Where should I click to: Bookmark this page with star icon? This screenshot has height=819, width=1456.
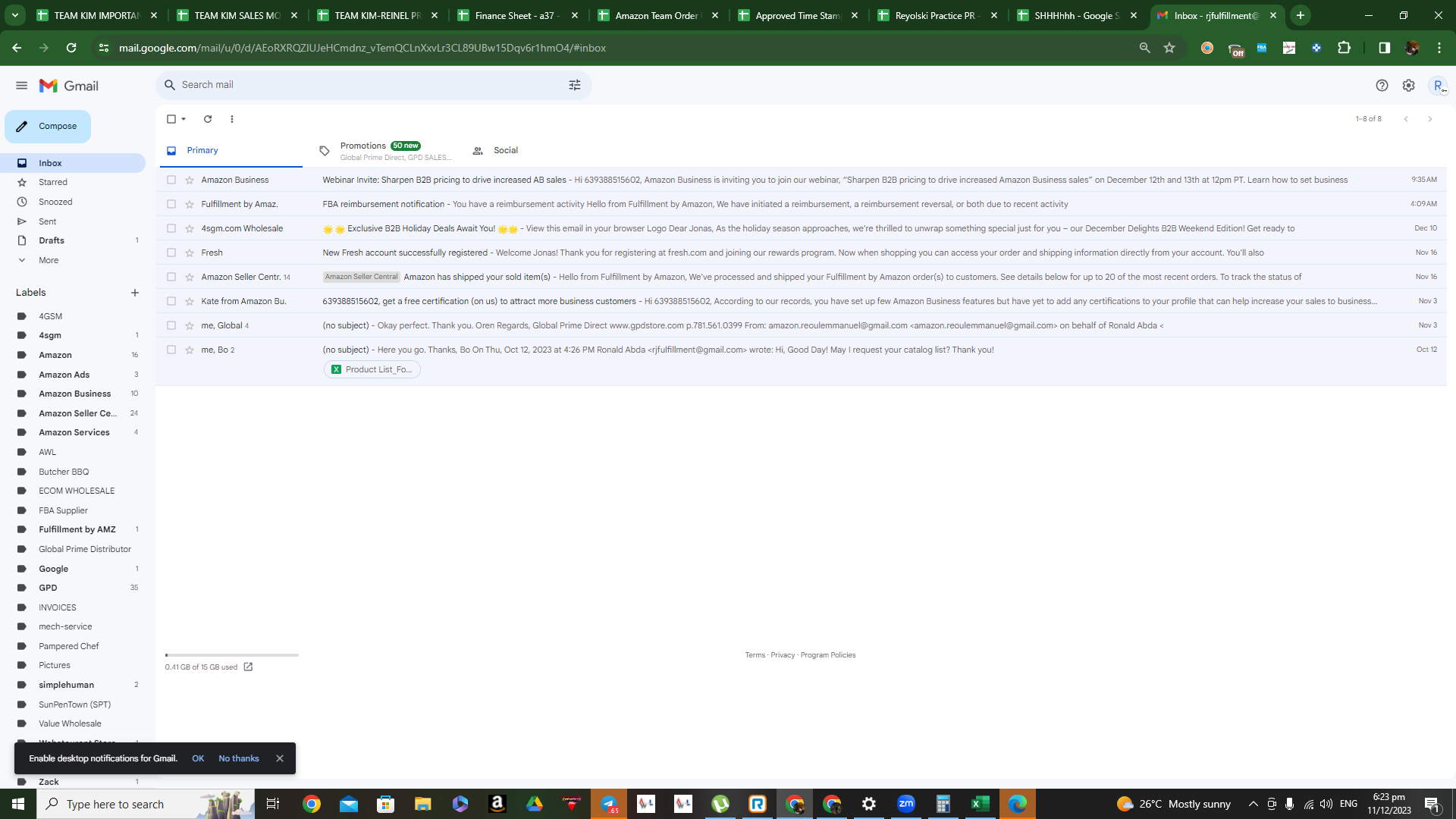pyautogui.click(x=1169, y=48)
